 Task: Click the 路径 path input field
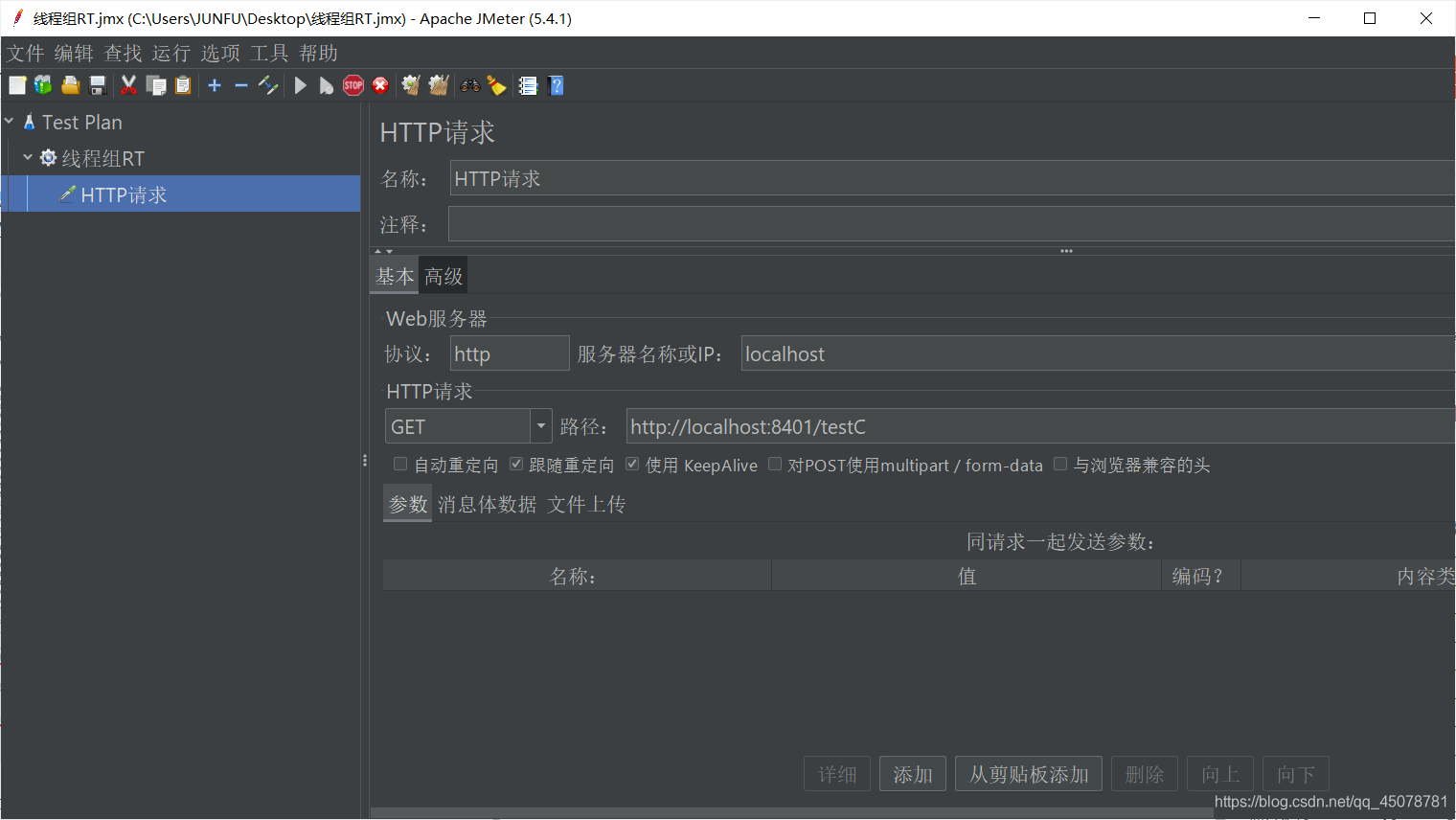[x=1040, y=425]
